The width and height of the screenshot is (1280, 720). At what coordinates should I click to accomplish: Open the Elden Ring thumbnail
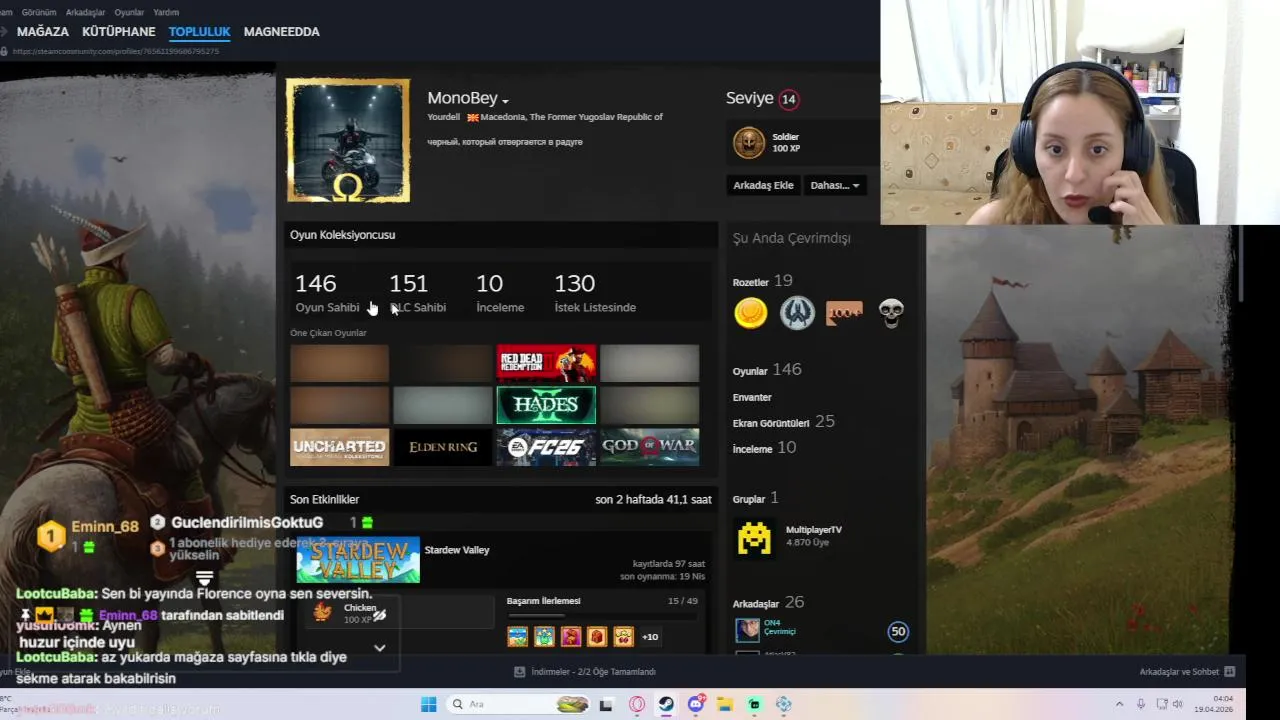(443, 447)
